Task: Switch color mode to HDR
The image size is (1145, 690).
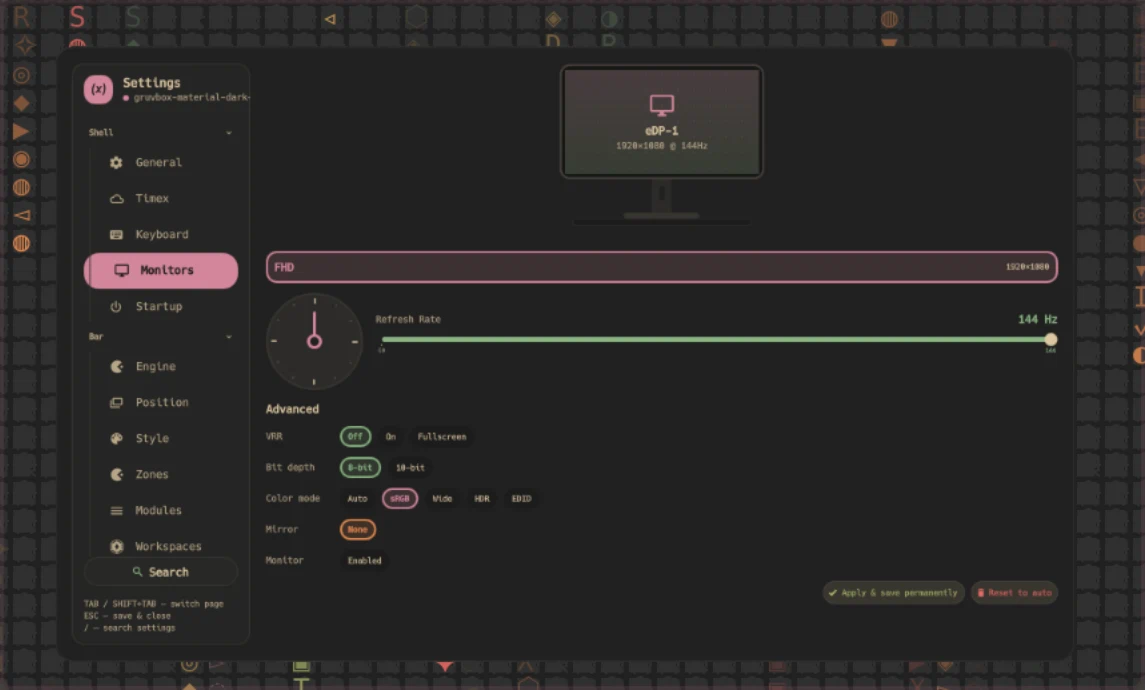Action: pos(482,499)
